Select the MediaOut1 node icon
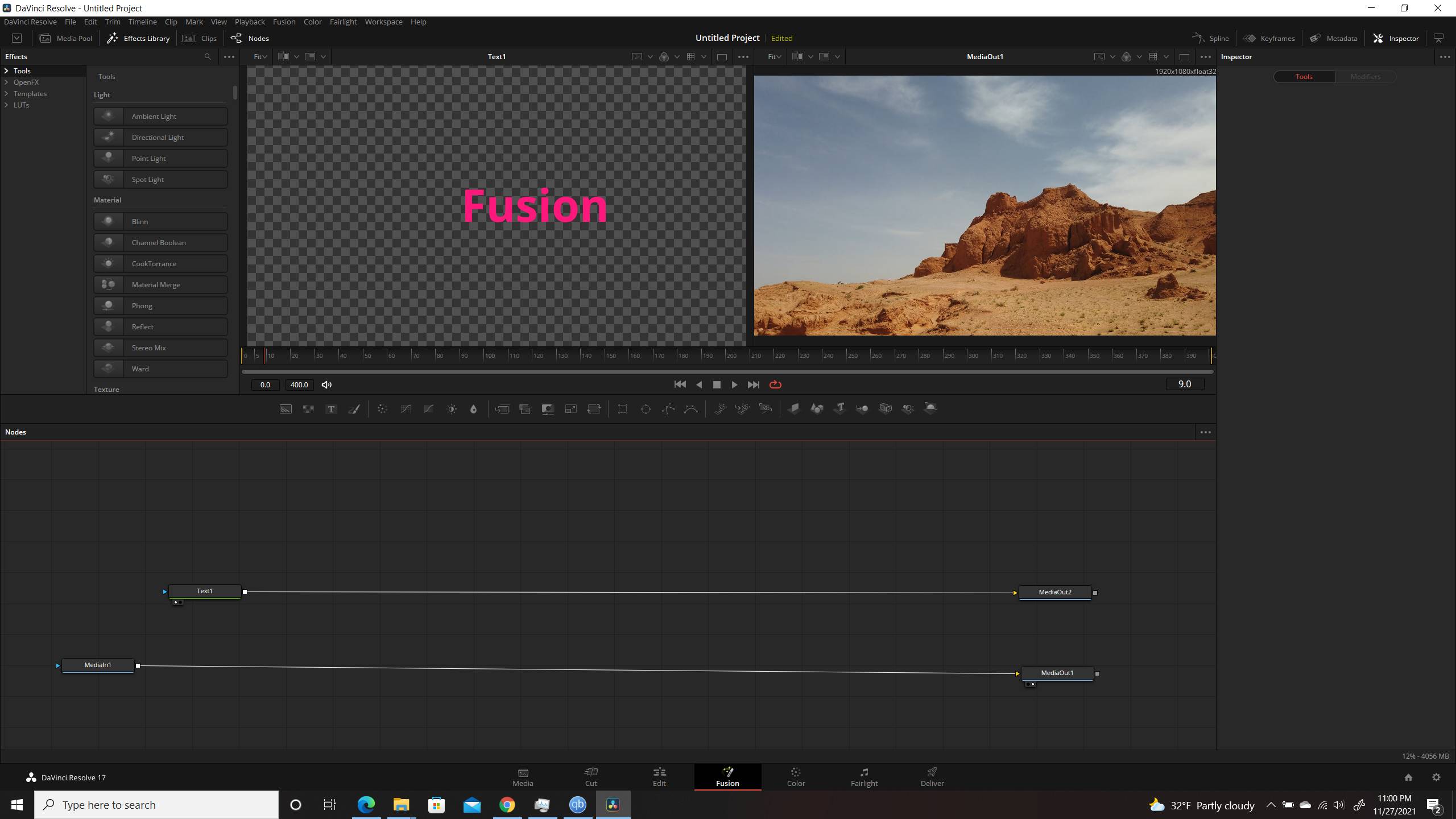 coord(1054,672)
